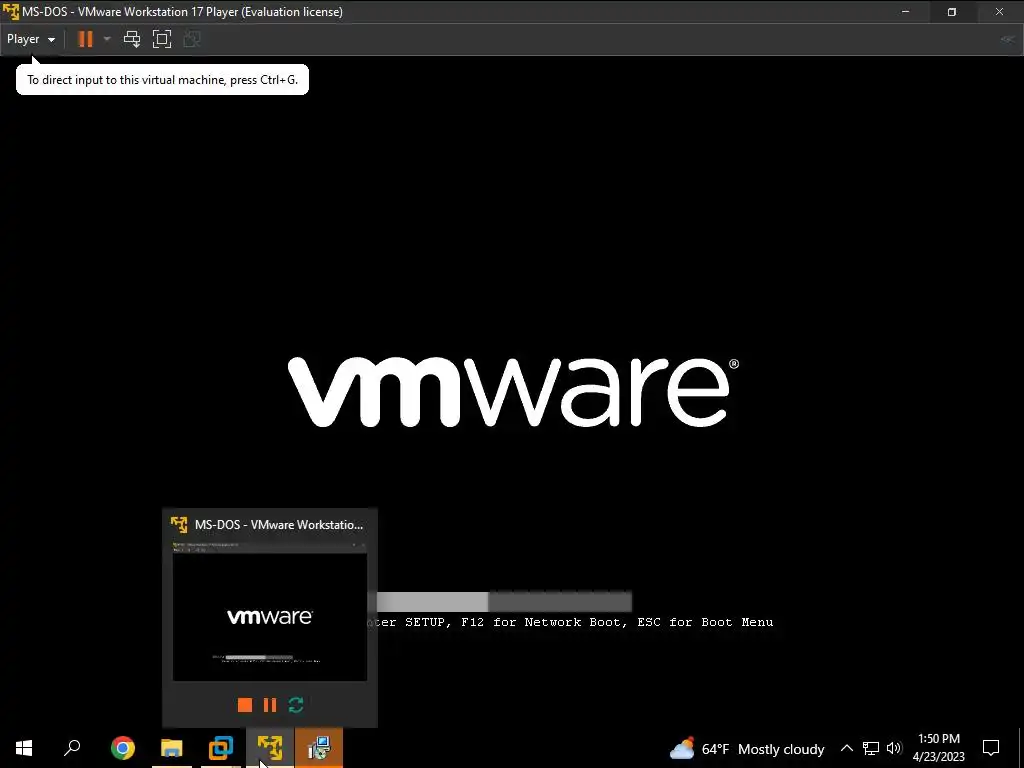1024x768 pixels.
Task: Open weather widget showing 64°F
Action: [x=747, y=748]
